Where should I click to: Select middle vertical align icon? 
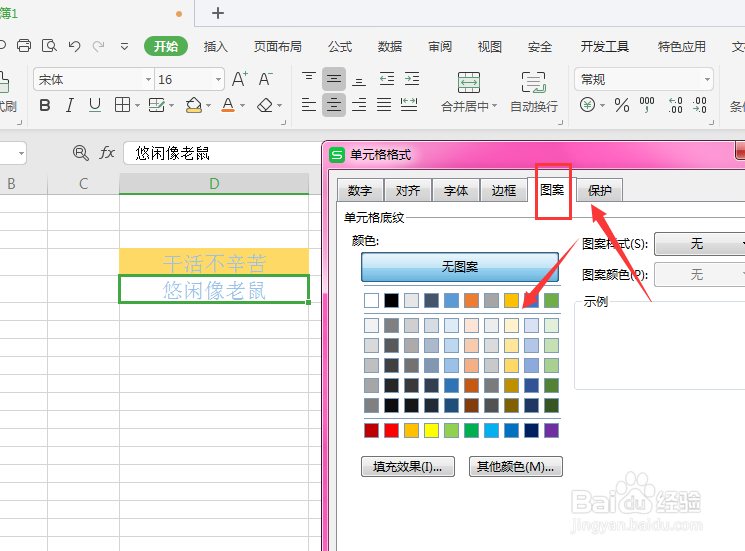click(x=334, y=79)
